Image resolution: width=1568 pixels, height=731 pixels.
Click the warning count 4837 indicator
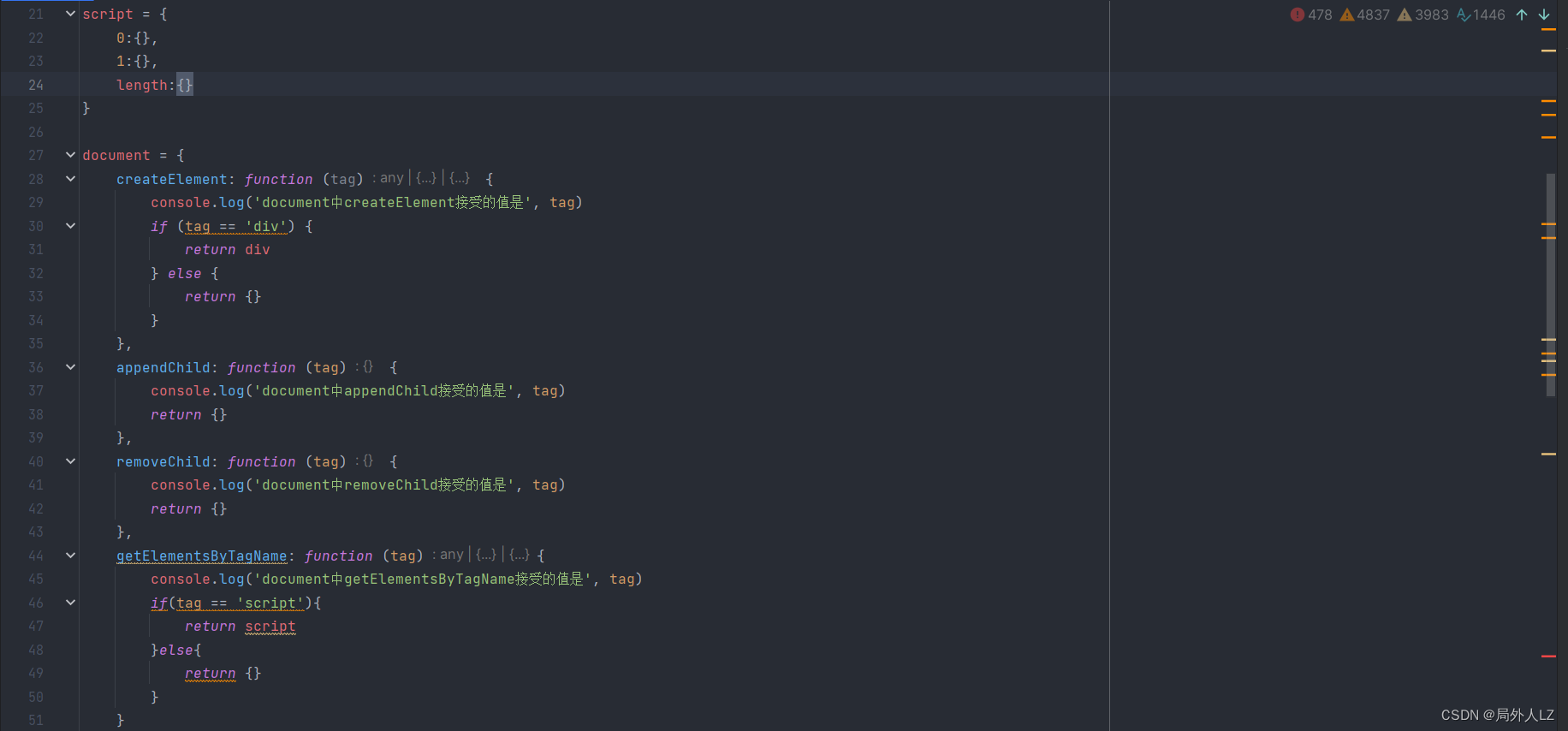pyautogui.click(x=1365, y=15)
